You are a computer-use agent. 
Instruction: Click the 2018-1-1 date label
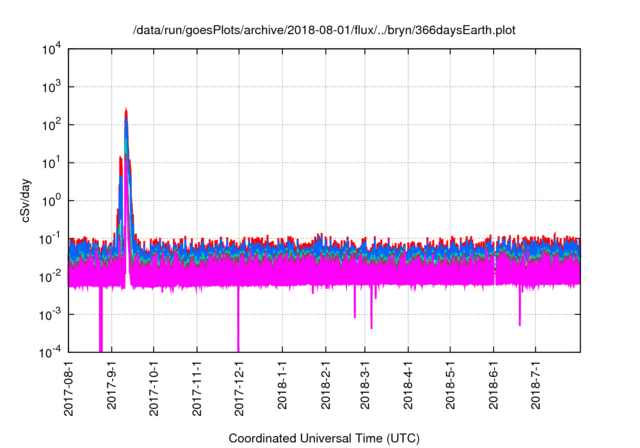pyautogui.click(x=282, y=385)
